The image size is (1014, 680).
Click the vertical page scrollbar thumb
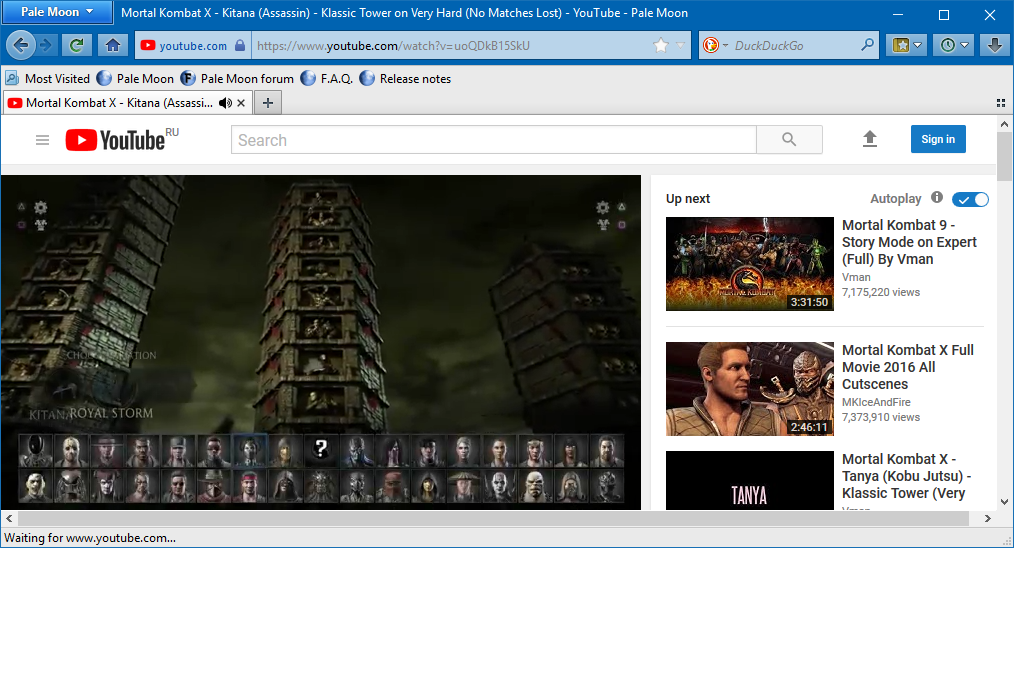coord(1004,156)
